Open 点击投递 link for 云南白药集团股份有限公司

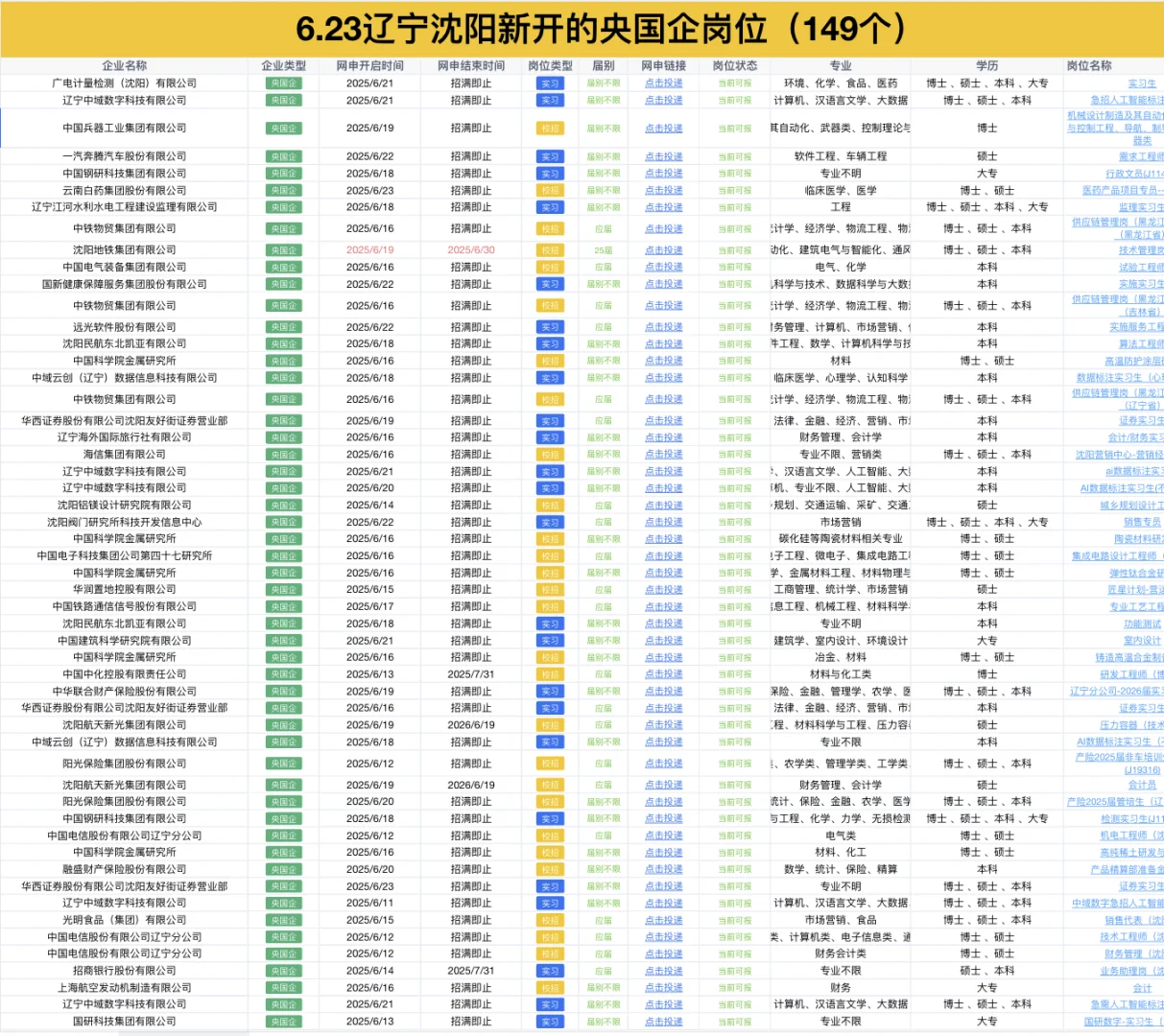[664, 191]
